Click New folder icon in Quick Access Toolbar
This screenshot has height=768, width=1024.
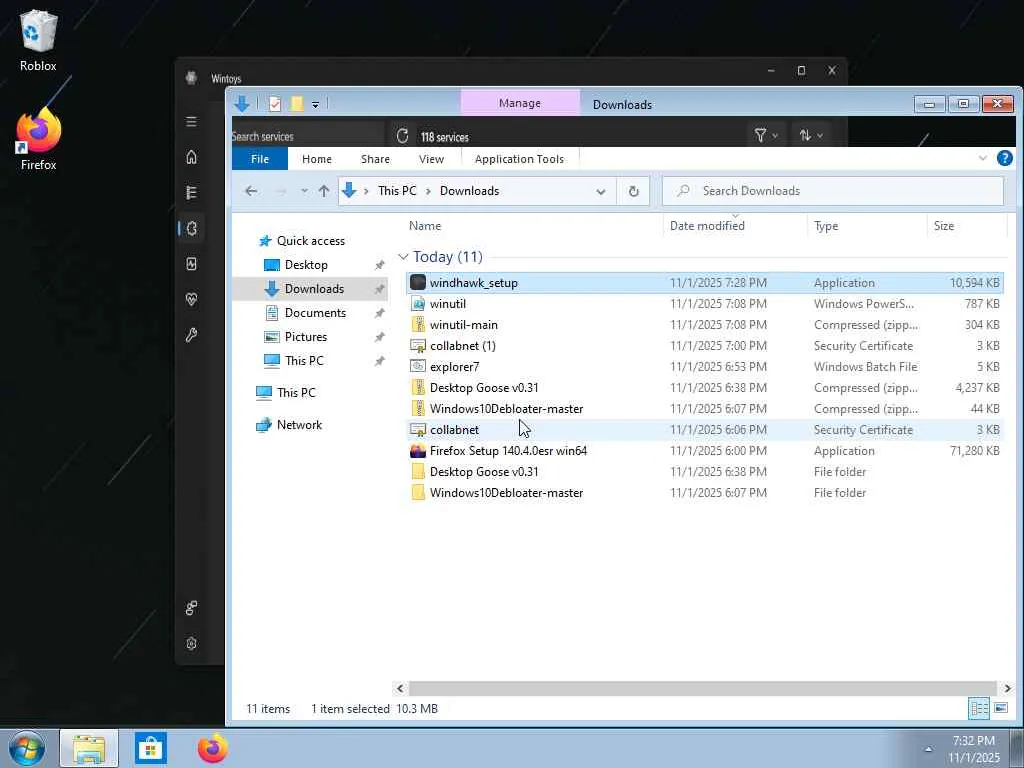point(297,103)
